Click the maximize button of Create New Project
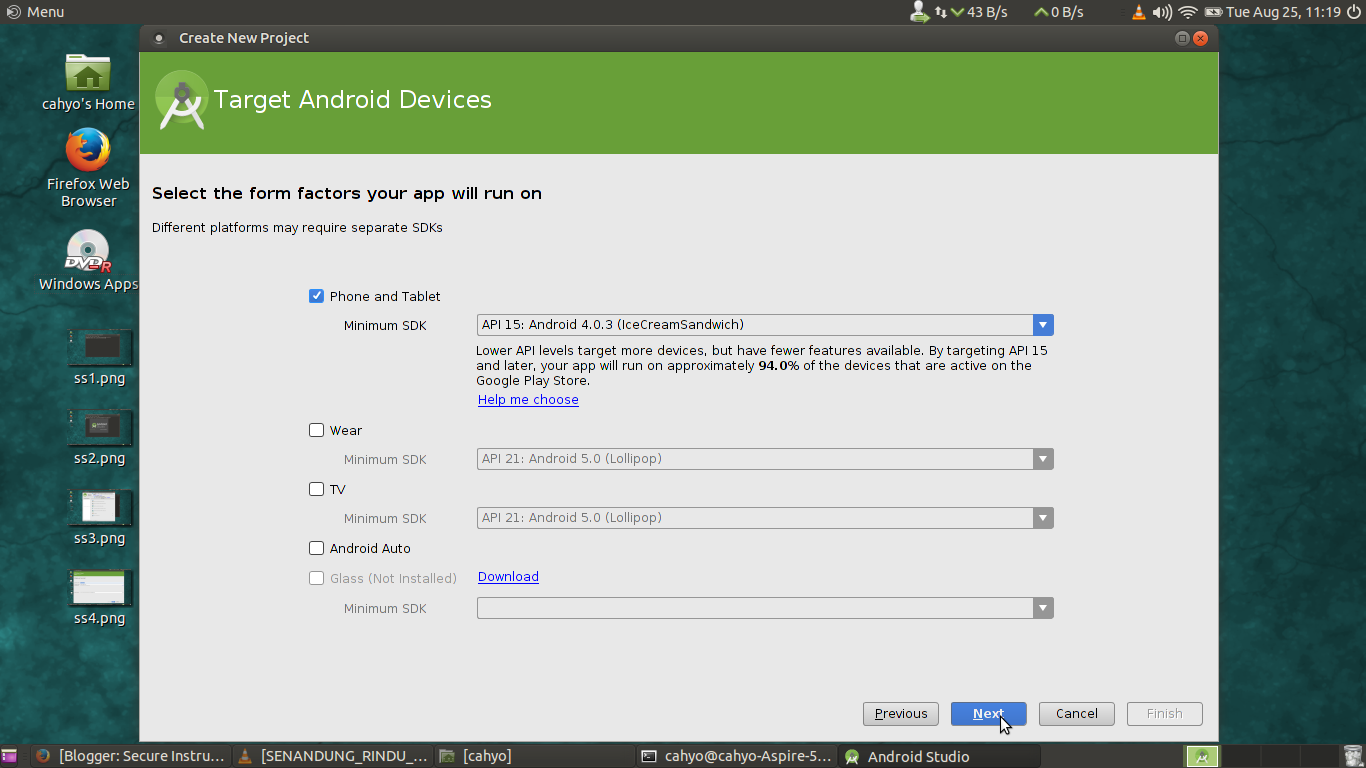This screenshot has width=1366, height=768. pos(1182,38)
